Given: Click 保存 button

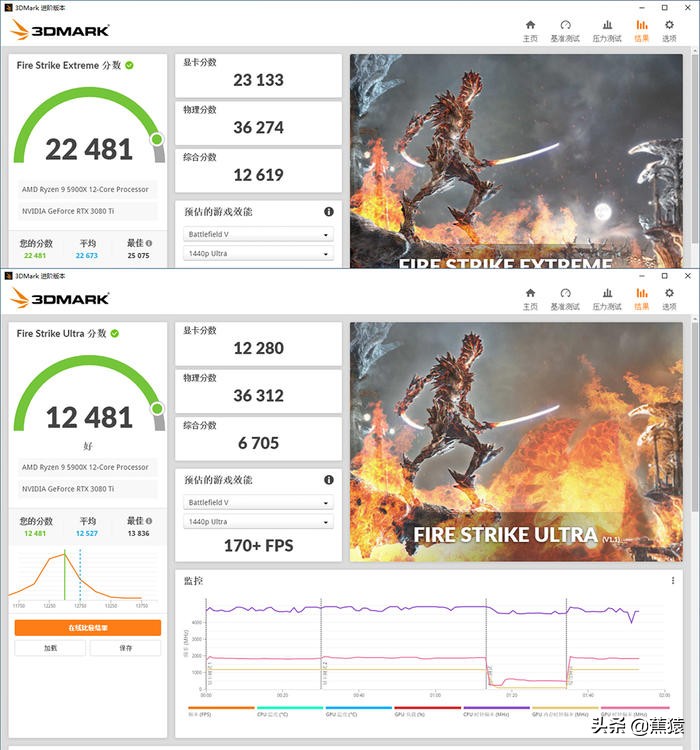Looking at the screenshot, I should (x=125, y=648).
